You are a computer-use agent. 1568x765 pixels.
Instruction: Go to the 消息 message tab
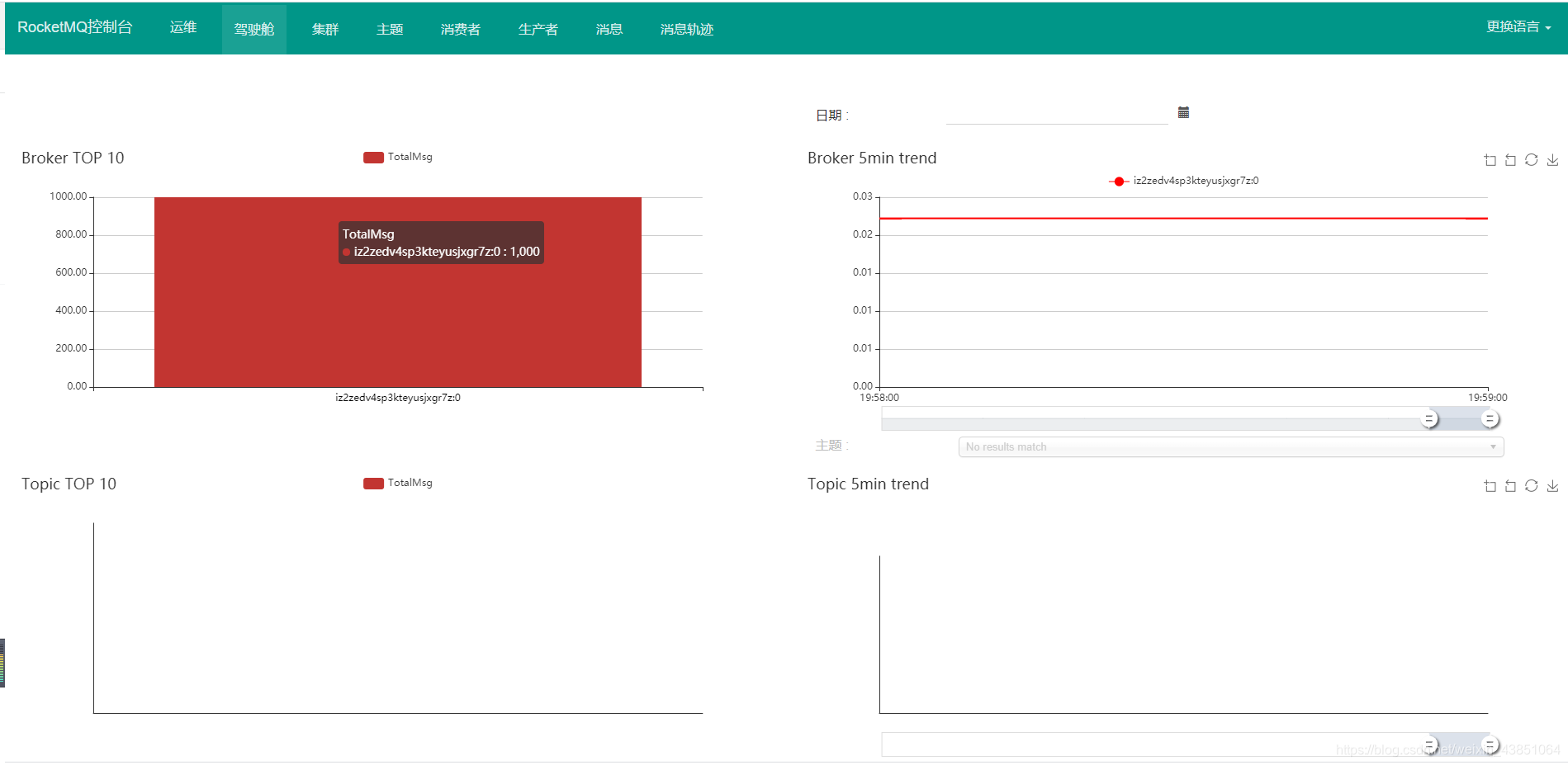pos(609,29)
